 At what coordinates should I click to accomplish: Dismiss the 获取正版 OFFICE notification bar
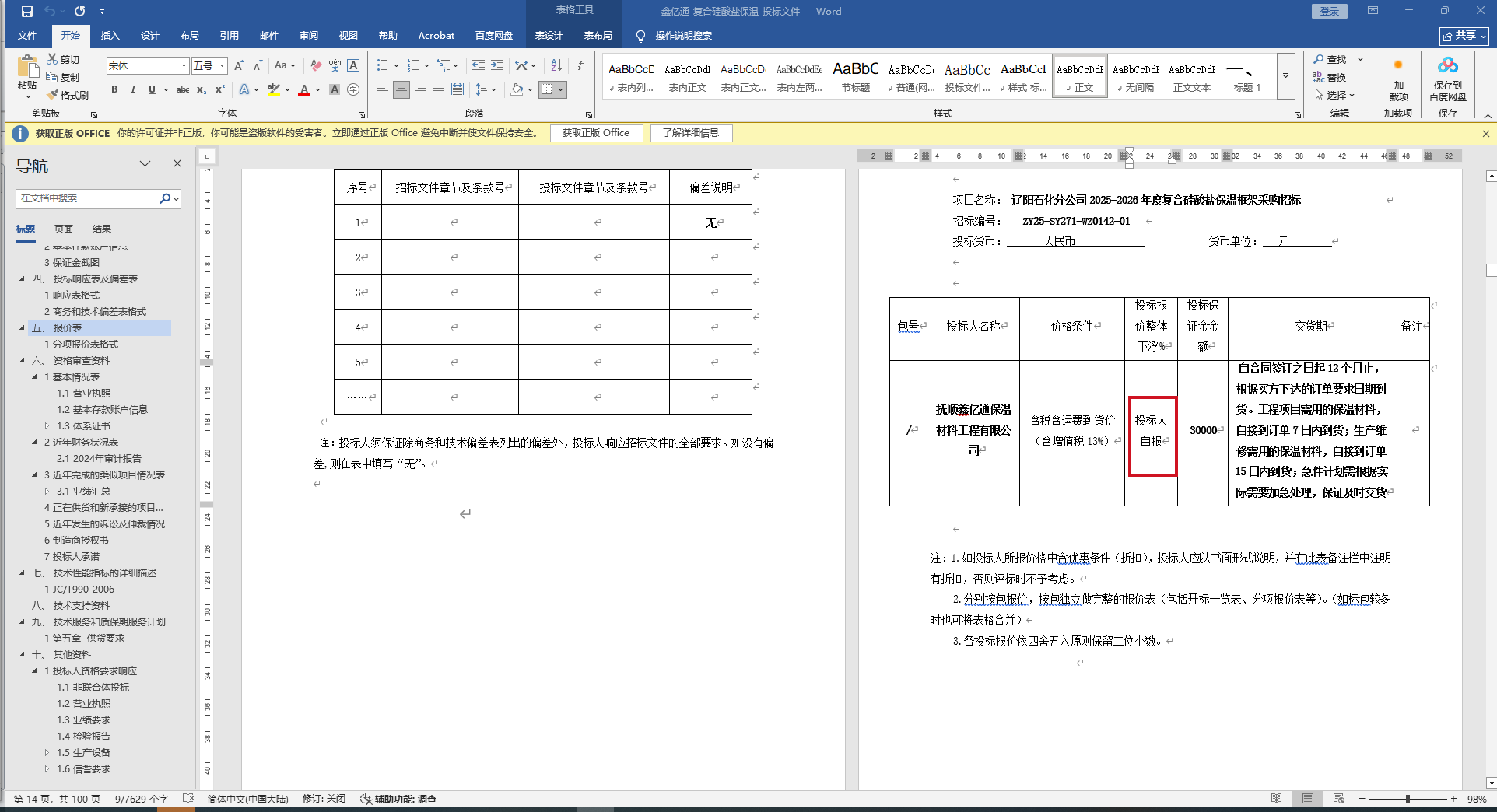click(x=1486, y=133)
